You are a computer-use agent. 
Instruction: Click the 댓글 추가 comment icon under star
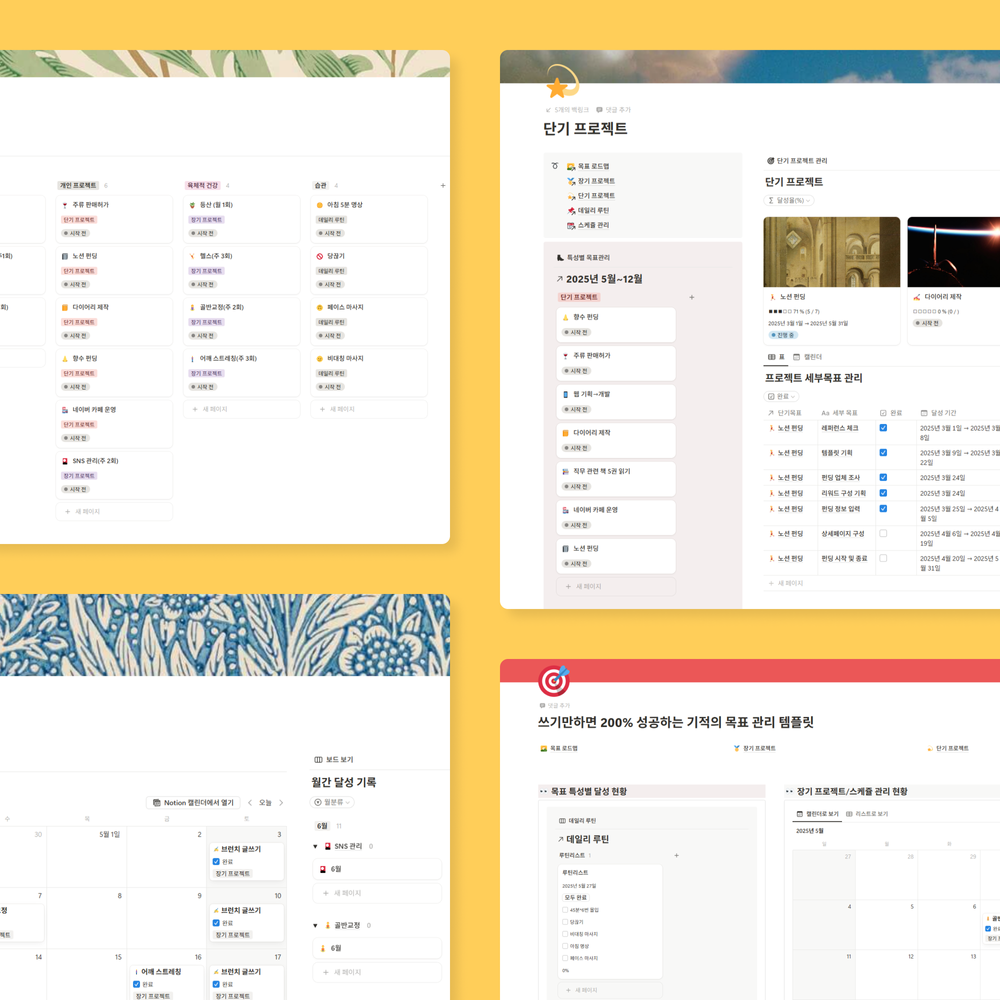599,110
